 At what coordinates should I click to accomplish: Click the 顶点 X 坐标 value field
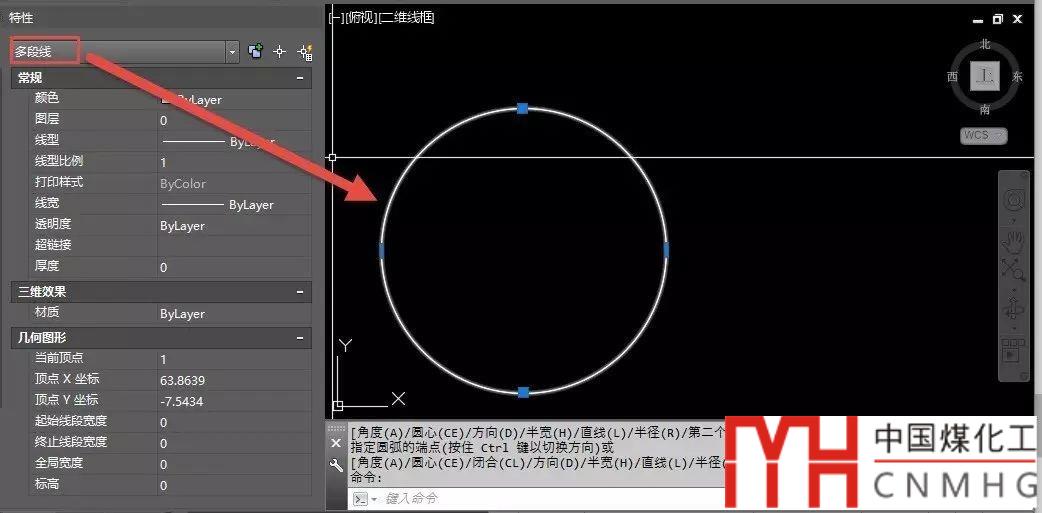tap(233, 380)
